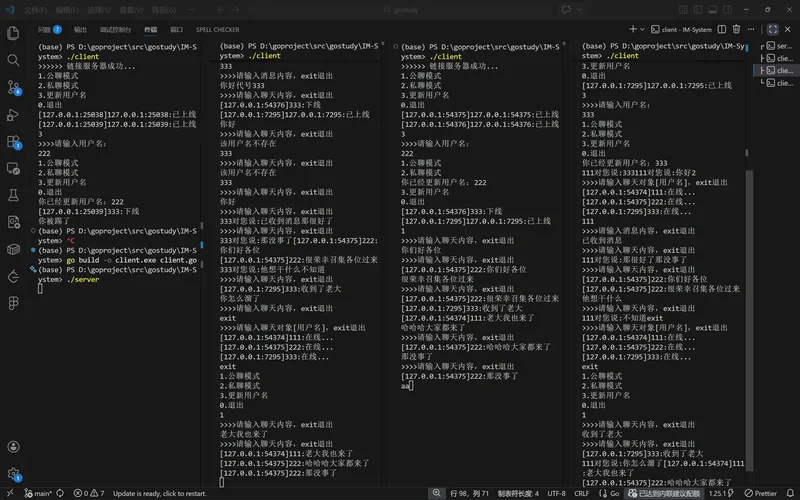The width and height of the screenshot is (800, 500).
Task: Open the Testing flask view
Action: [13, 195]
